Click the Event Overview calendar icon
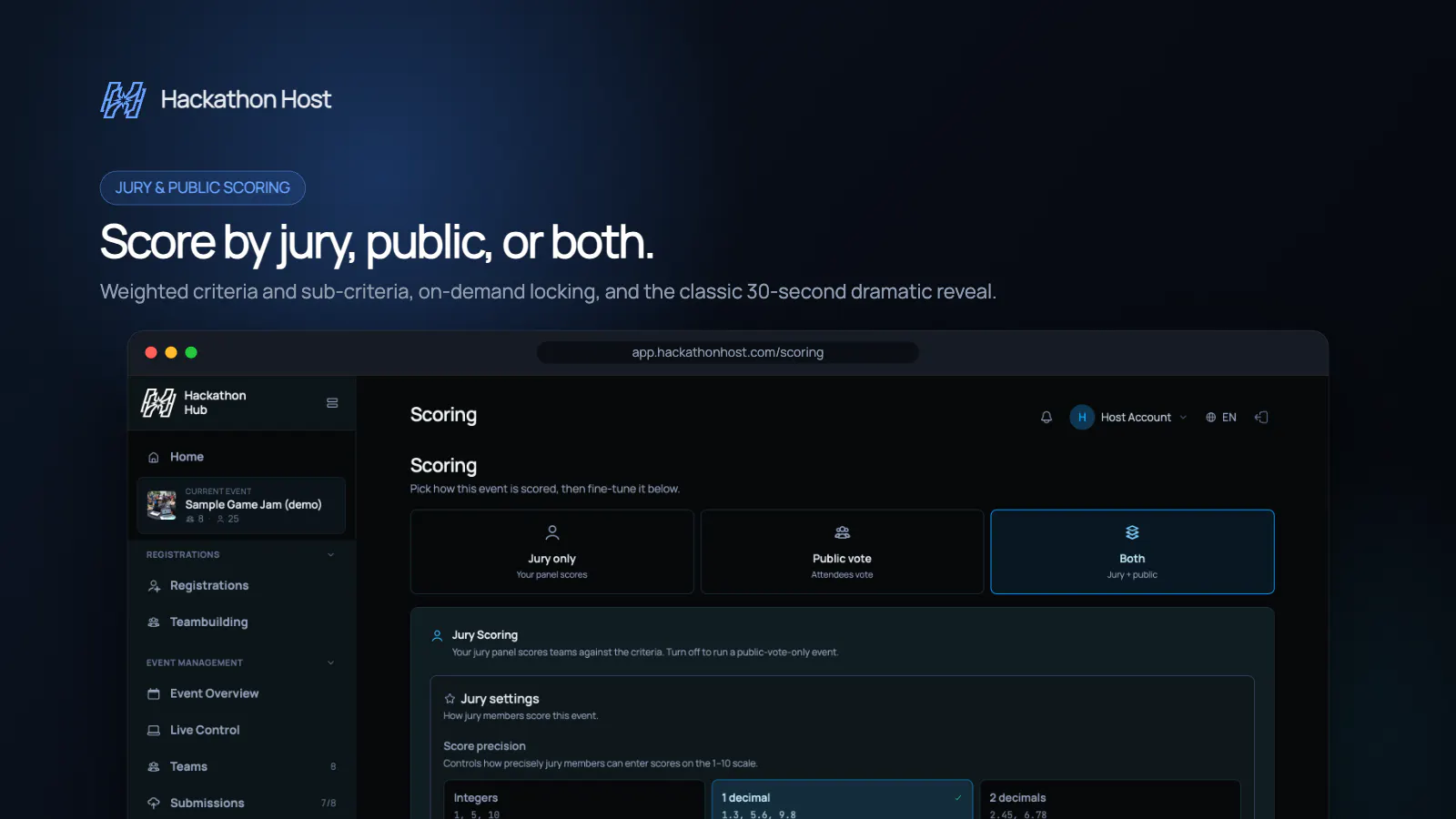Screen dimensions: 1456x819 click(x=154, y=694)
